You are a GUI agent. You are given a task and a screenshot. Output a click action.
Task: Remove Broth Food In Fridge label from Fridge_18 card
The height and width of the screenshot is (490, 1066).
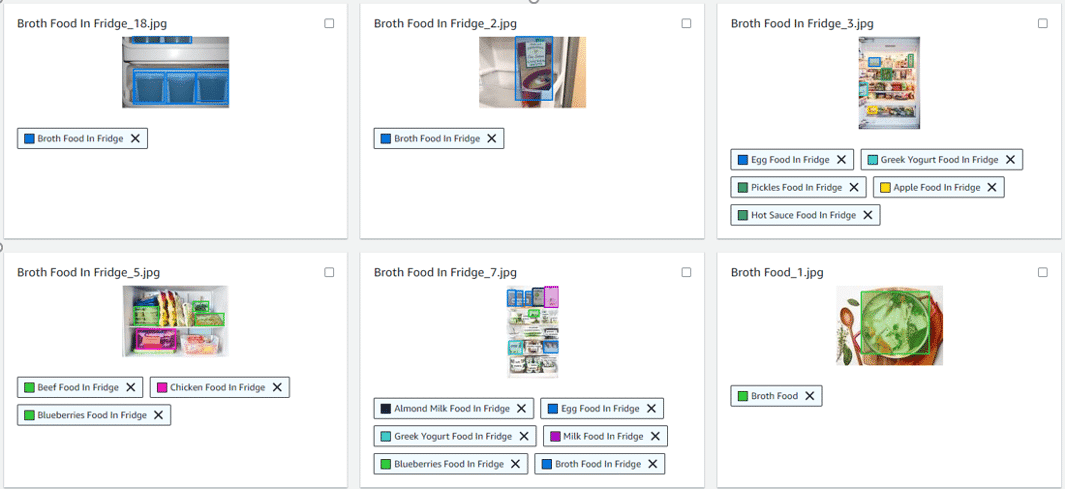point(135,139)
